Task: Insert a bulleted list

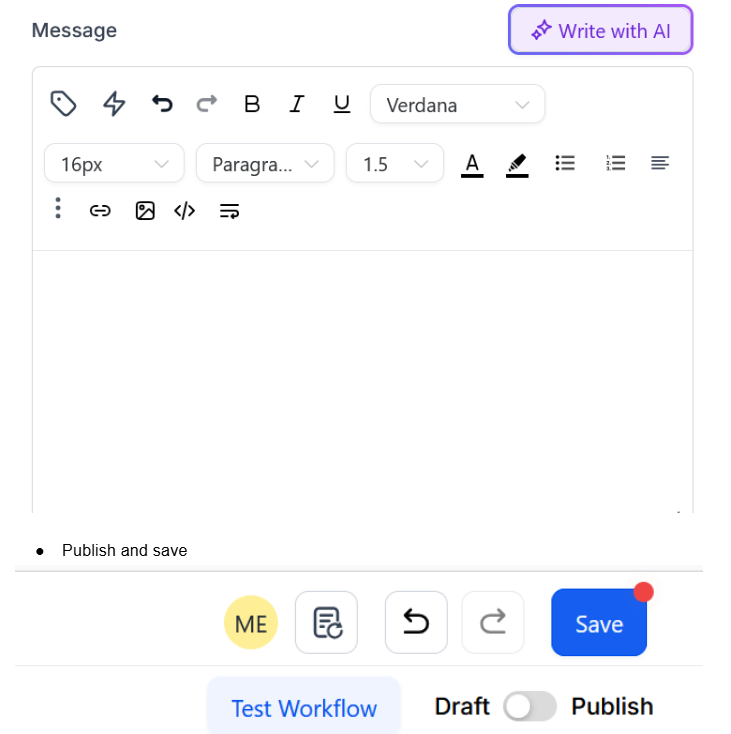Action: [565, 163]
